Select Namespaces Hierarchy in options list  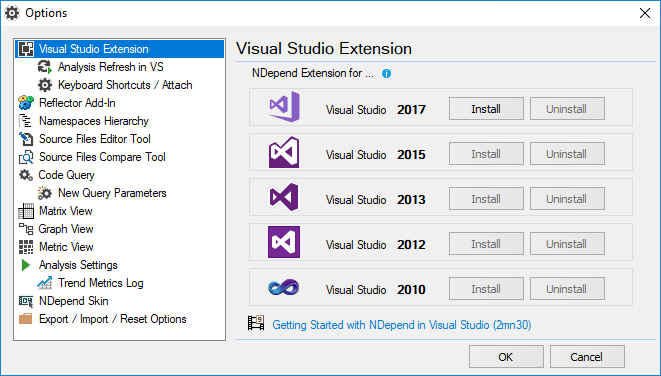coord(94,121)
